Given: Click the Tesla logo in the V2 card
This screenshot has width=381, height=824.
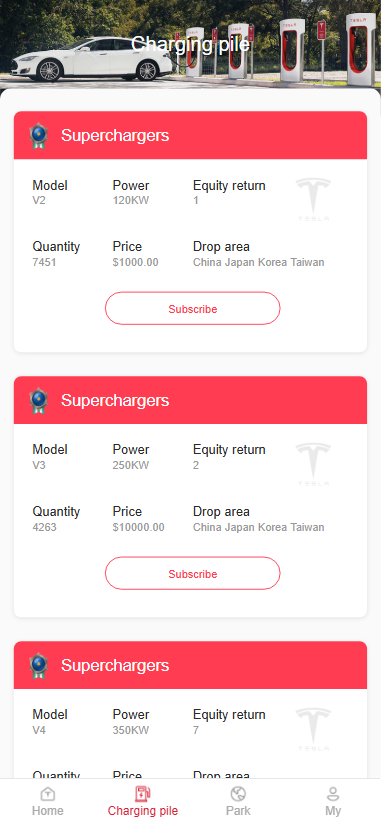Looking at the screenshot, I should [x=313, y=200].
